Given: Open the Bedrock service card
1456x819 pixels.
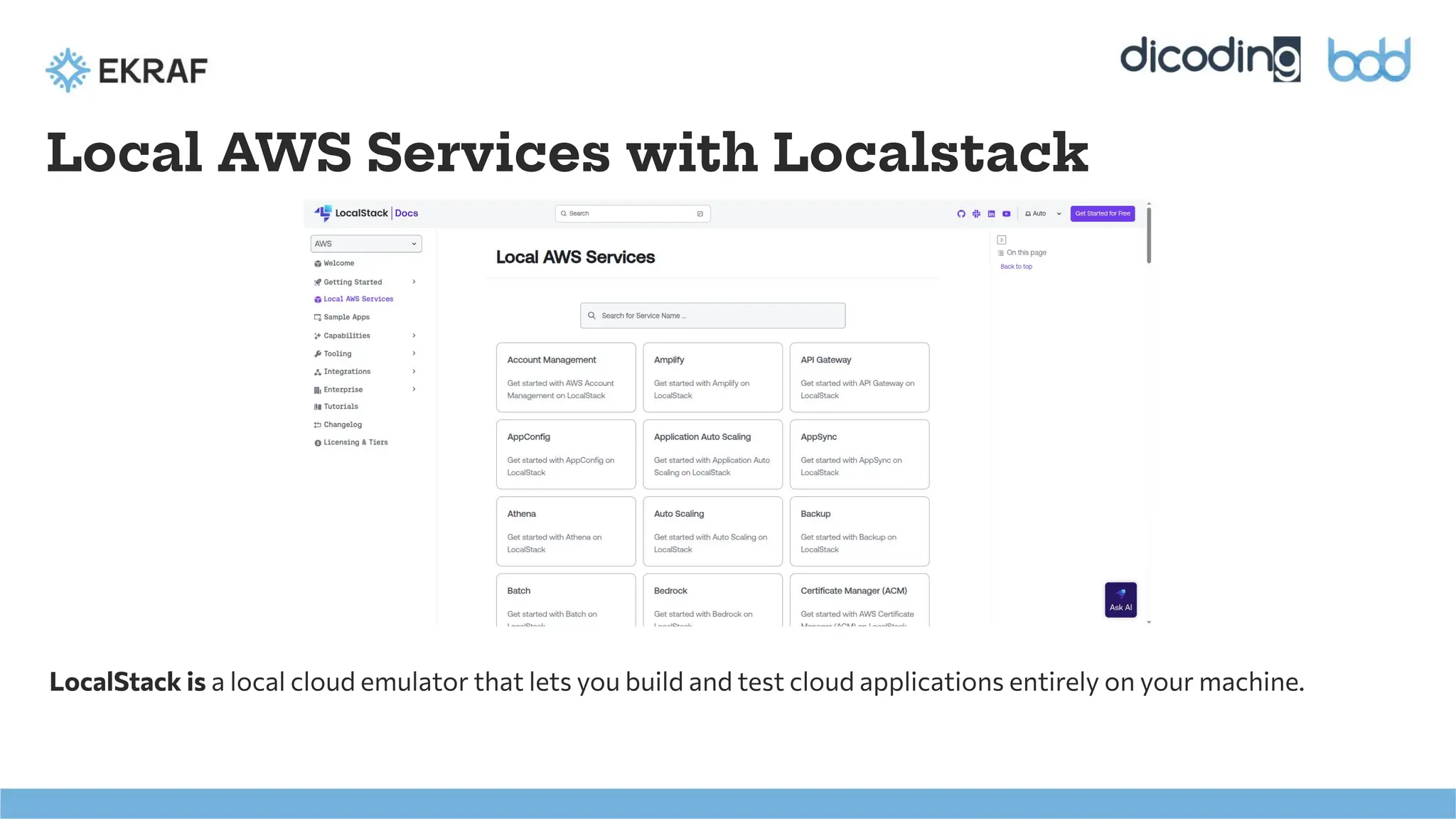Looking at the screenshot, I should coord(712,600).
